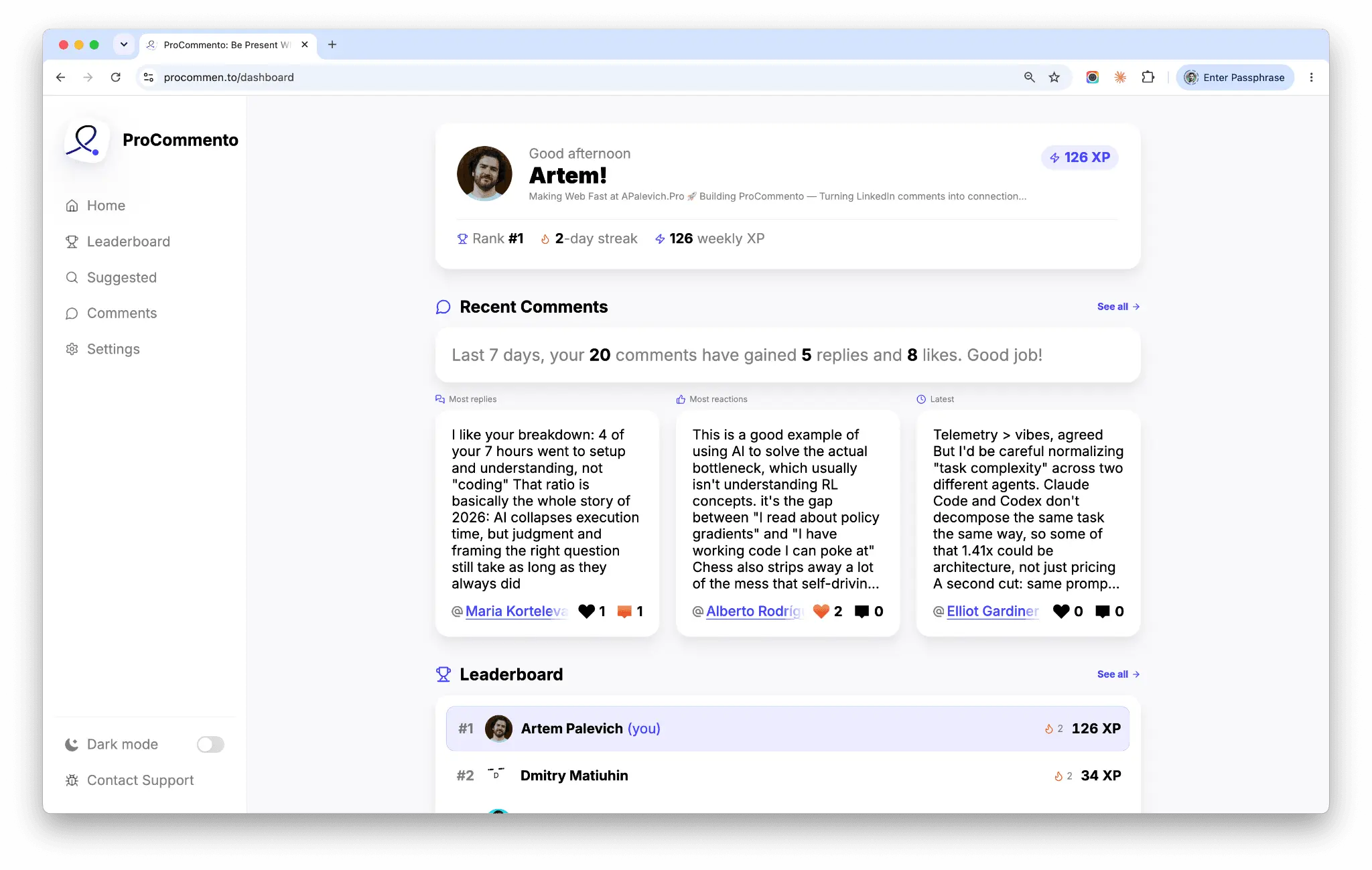Click the reply bubble icon on Alberto's comment
Image resolution: width=1372 pixels, height=870 pixels.
(862, 611)
